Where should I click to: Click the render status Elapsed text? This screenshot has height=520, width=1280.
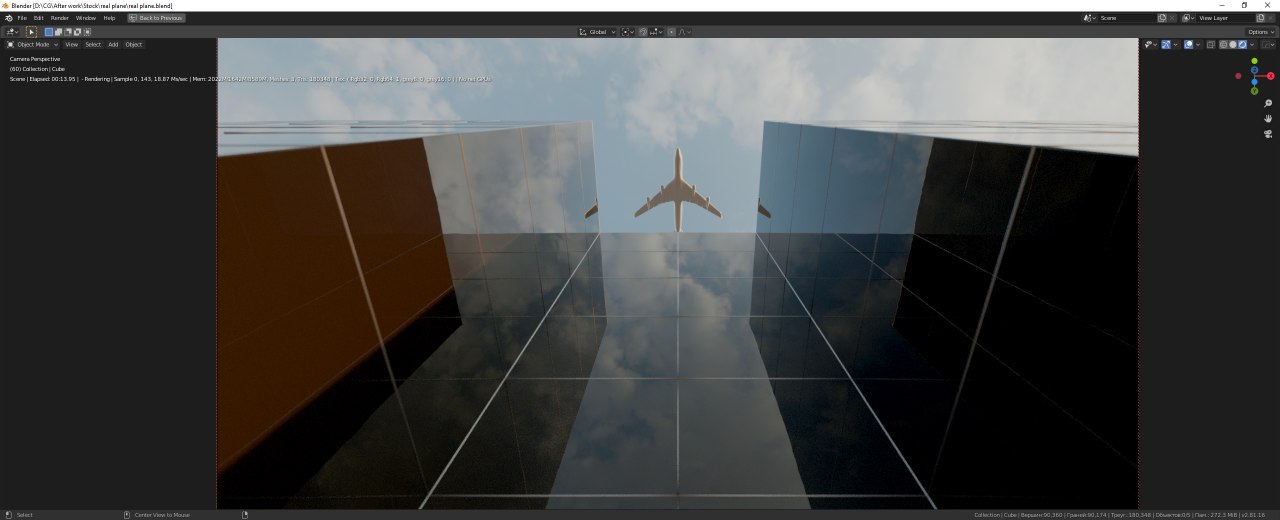coord(52,79)
